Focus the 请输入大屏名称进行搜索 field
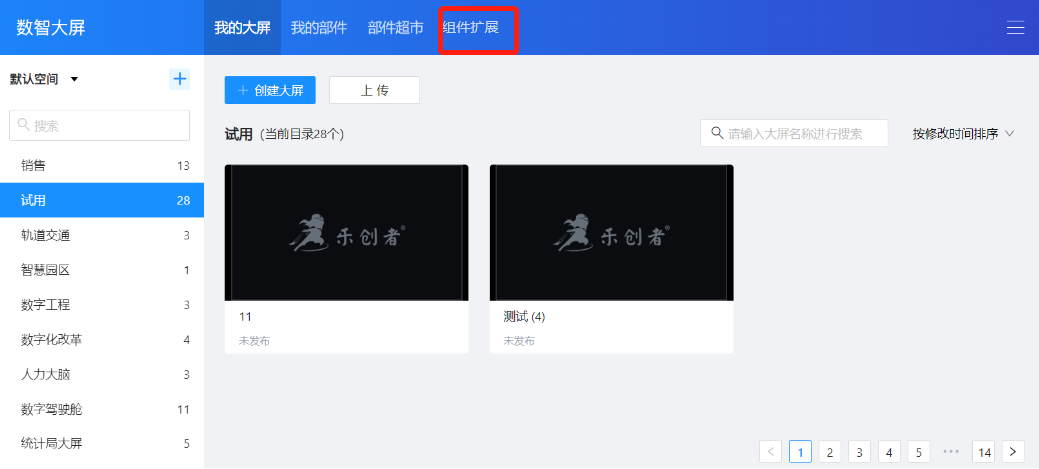Screen dimensions: 1039x469 tap(794, 133)
